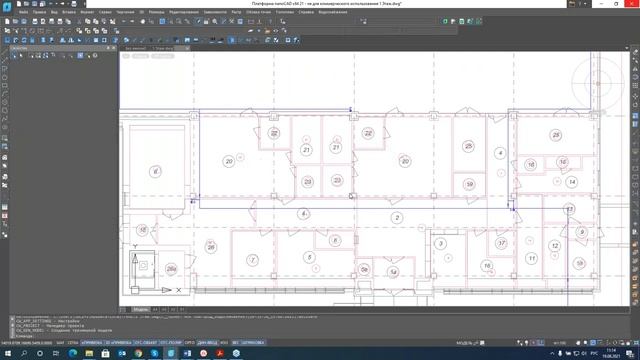Open the Файл menu
The width and height of the screenshot is (640, 360).
tap(23, 12)
